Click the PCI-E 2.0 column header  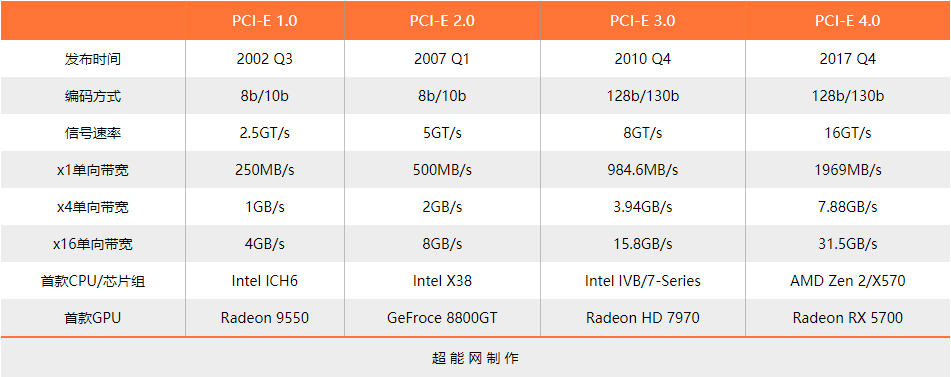pyautogui.click(x=442, y=21)
